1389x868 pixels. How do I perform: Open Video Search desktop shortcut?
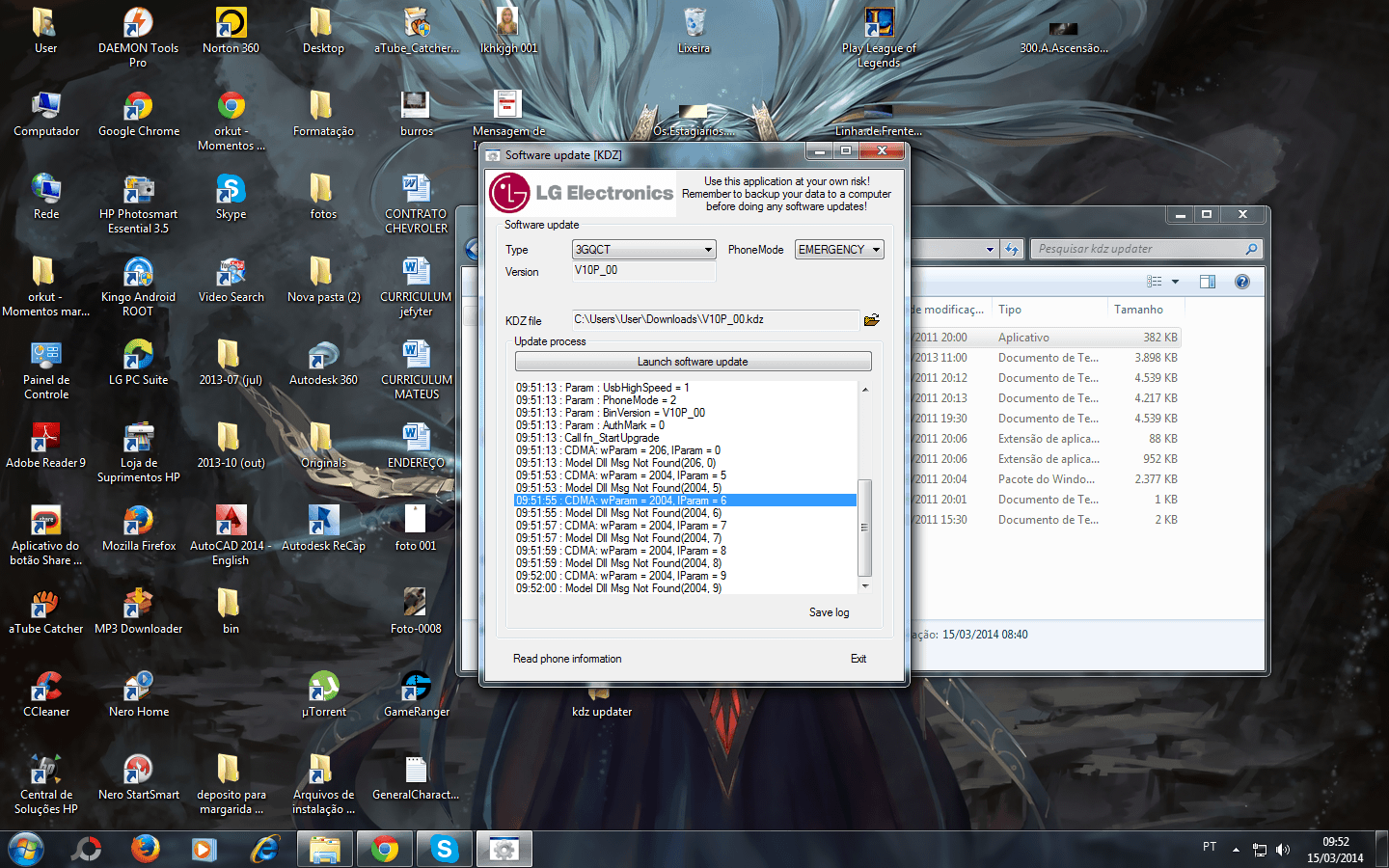(231, 280)
